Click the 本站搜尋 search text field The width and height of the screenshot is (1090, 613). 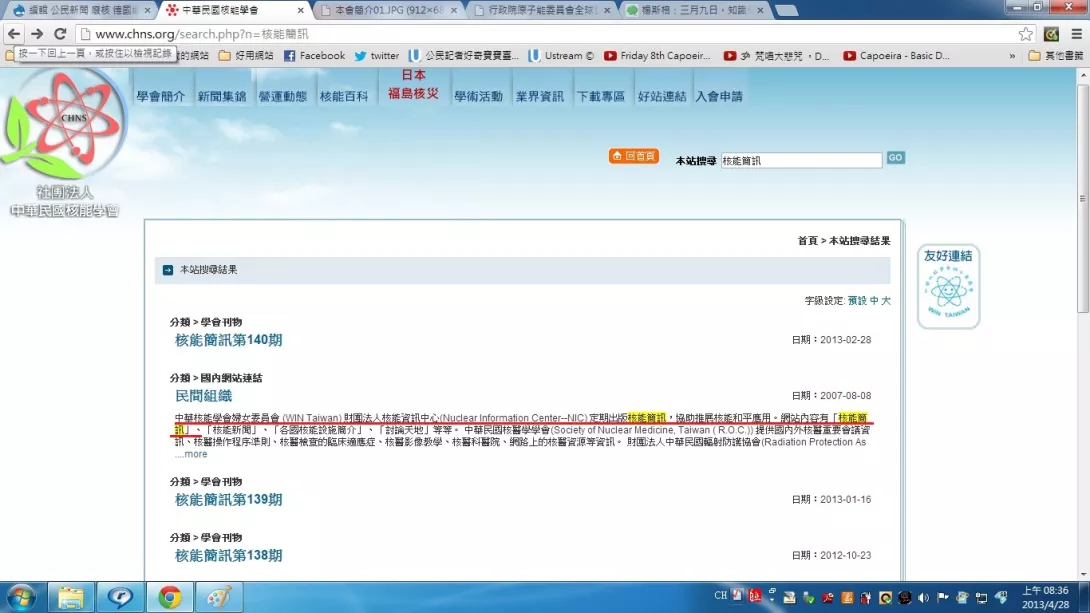800,160
